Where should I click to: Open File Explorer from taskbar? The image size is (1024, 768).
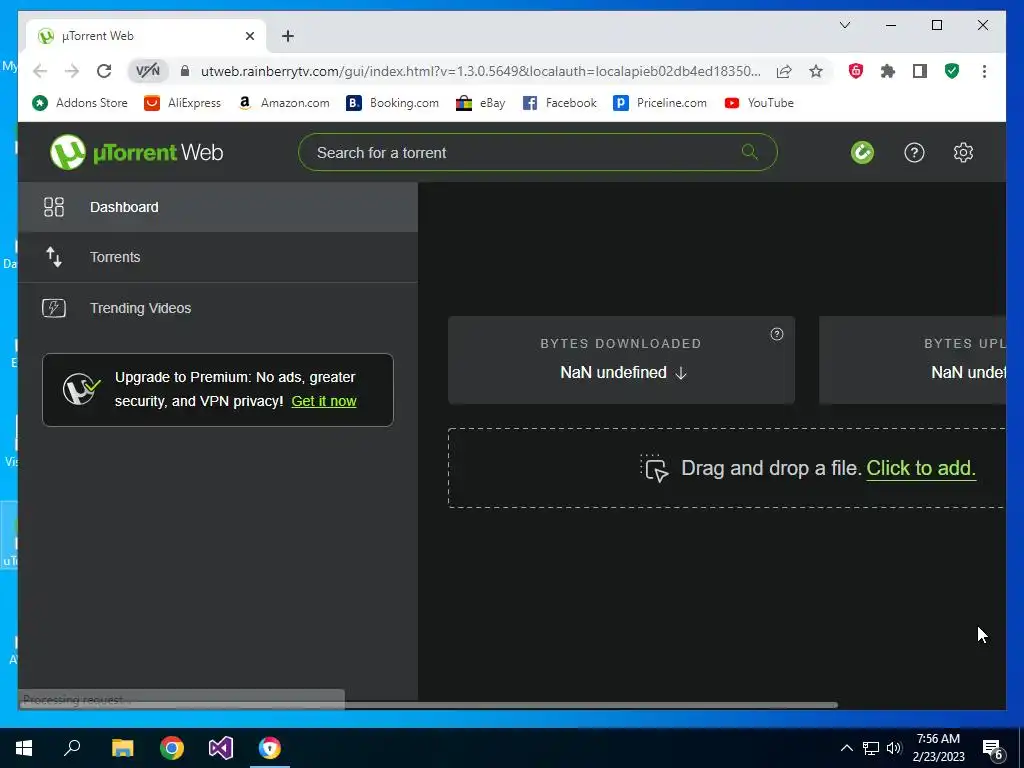tap(122, 748)
